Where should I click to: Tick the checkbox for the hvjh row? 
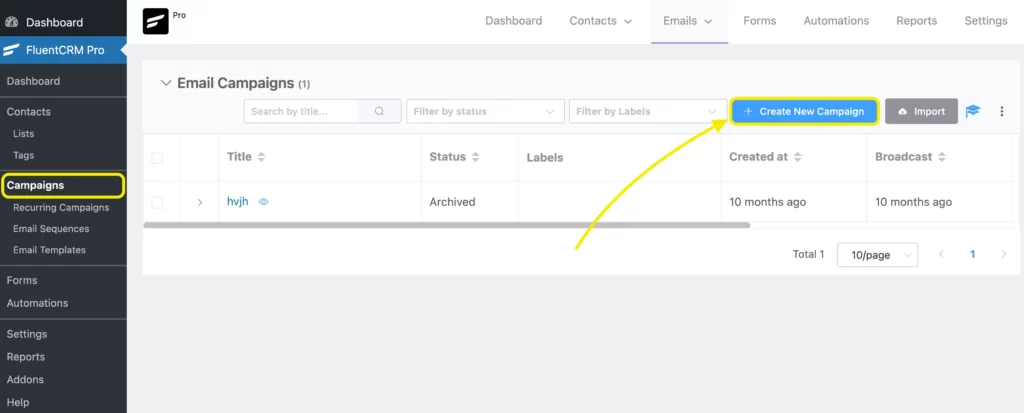157,203
